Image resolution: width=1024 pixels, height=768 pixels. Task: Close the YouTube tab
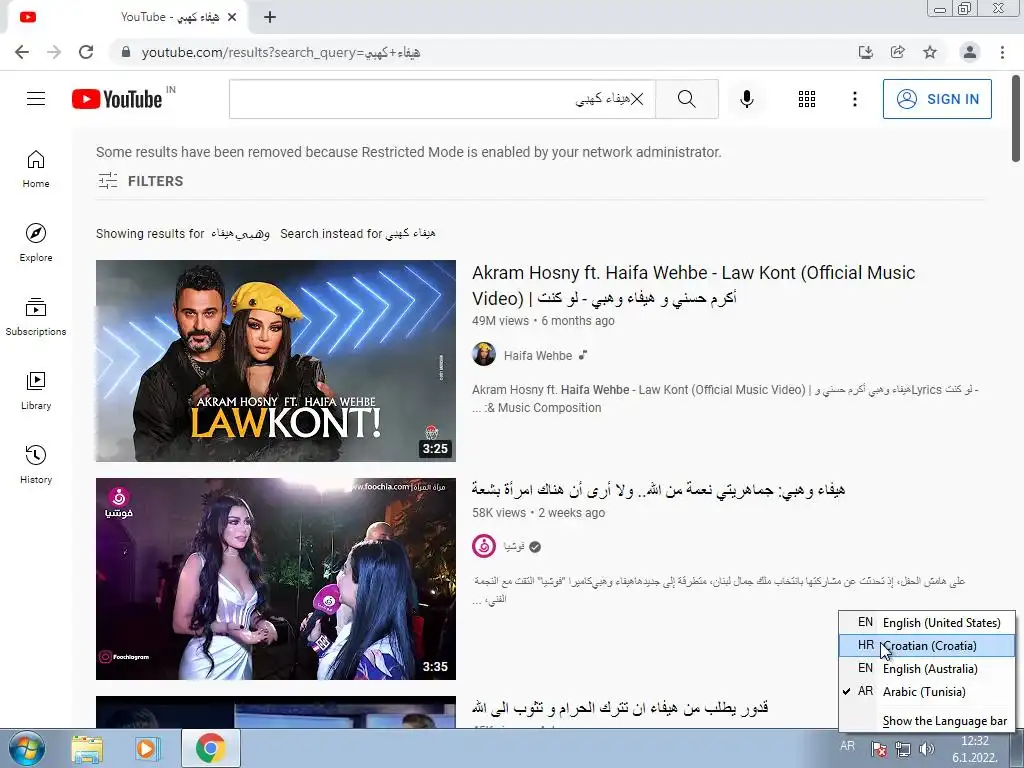tap(232, 17)
